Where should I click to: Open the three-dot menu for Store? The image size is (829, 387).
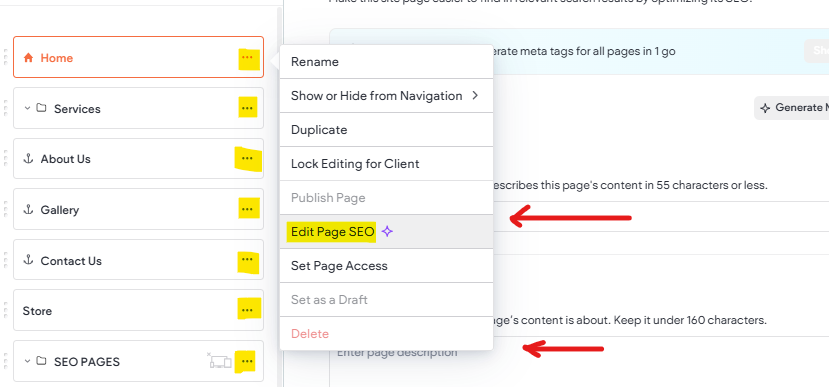tap(247, 310)
